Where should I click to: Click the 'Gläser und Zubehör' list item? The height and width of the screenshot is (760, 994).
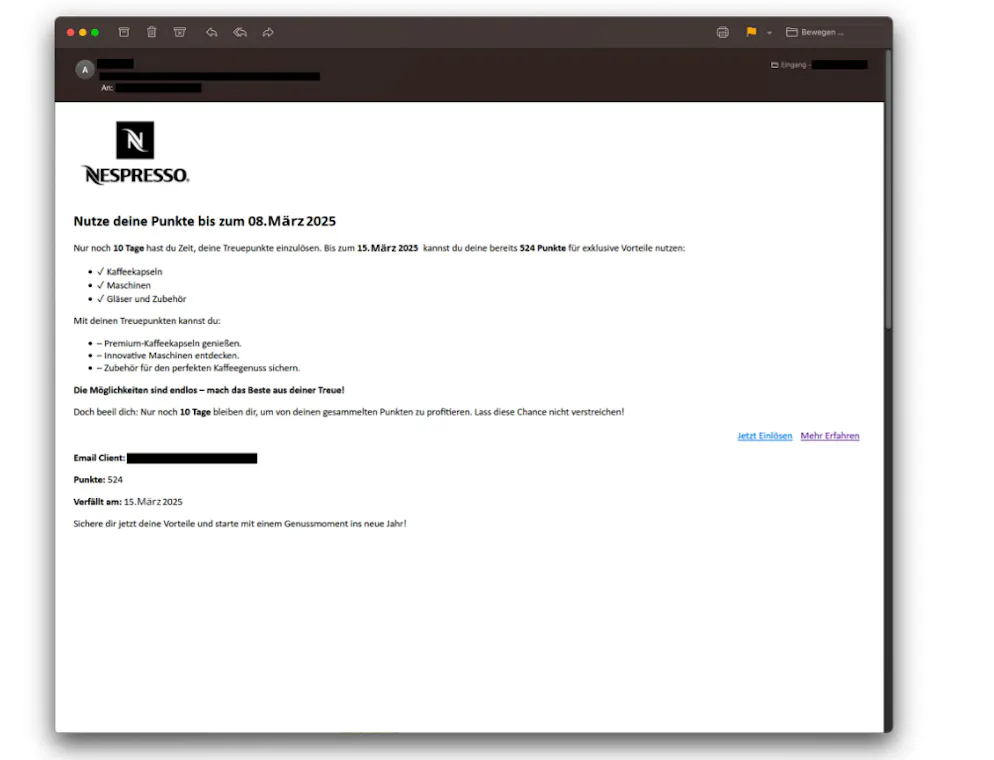coord(142,299)
